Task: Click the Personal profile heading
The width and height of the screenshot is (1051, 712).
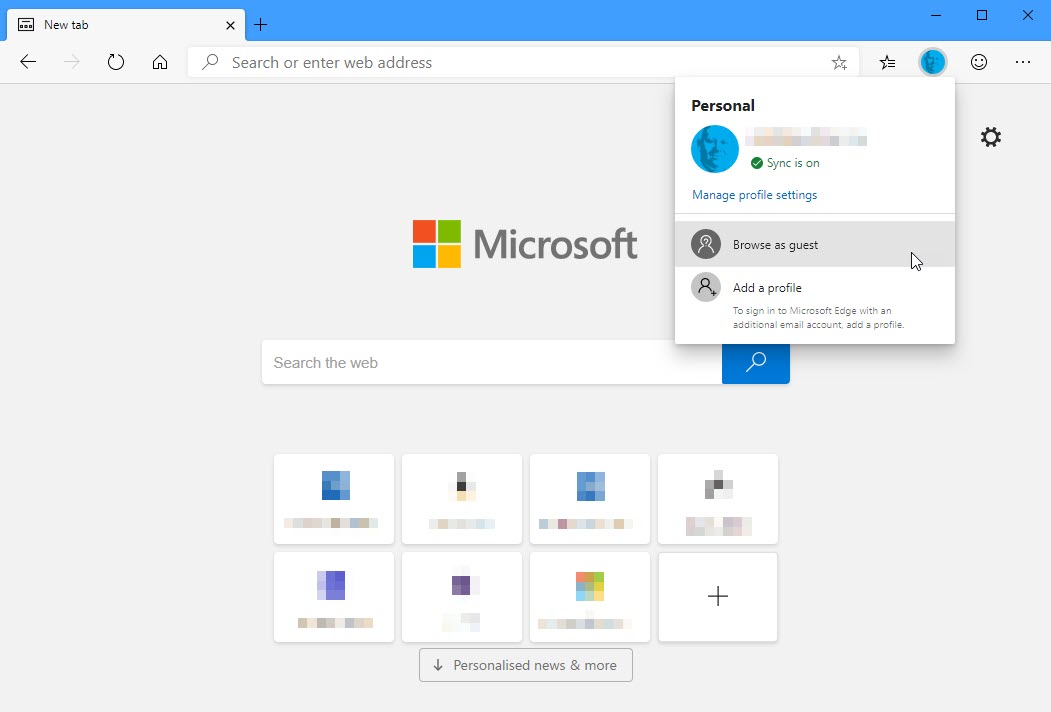Action: coord(723,106)
